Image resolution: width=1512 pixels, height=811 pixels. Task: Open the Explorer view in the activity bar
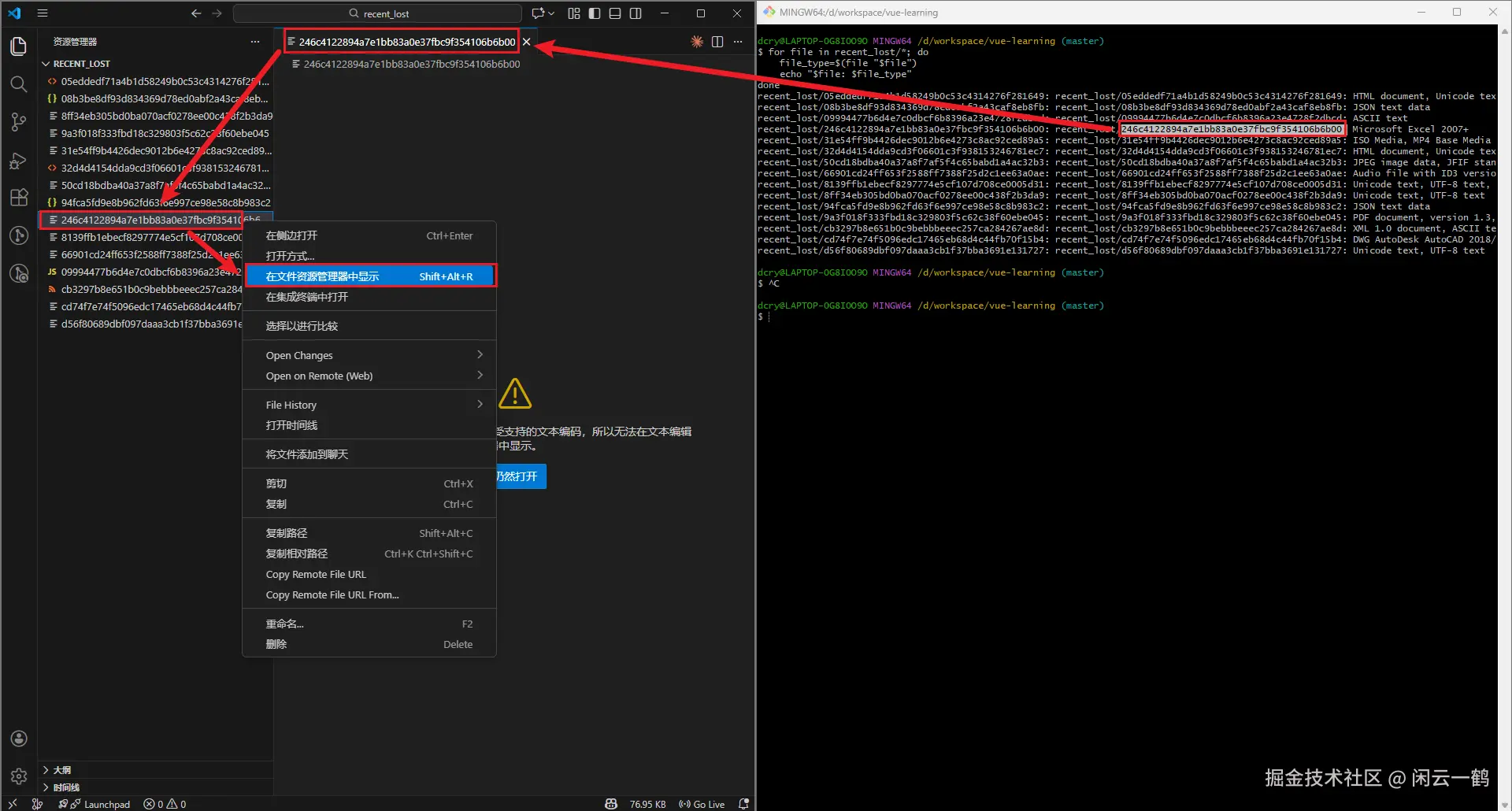19,46
